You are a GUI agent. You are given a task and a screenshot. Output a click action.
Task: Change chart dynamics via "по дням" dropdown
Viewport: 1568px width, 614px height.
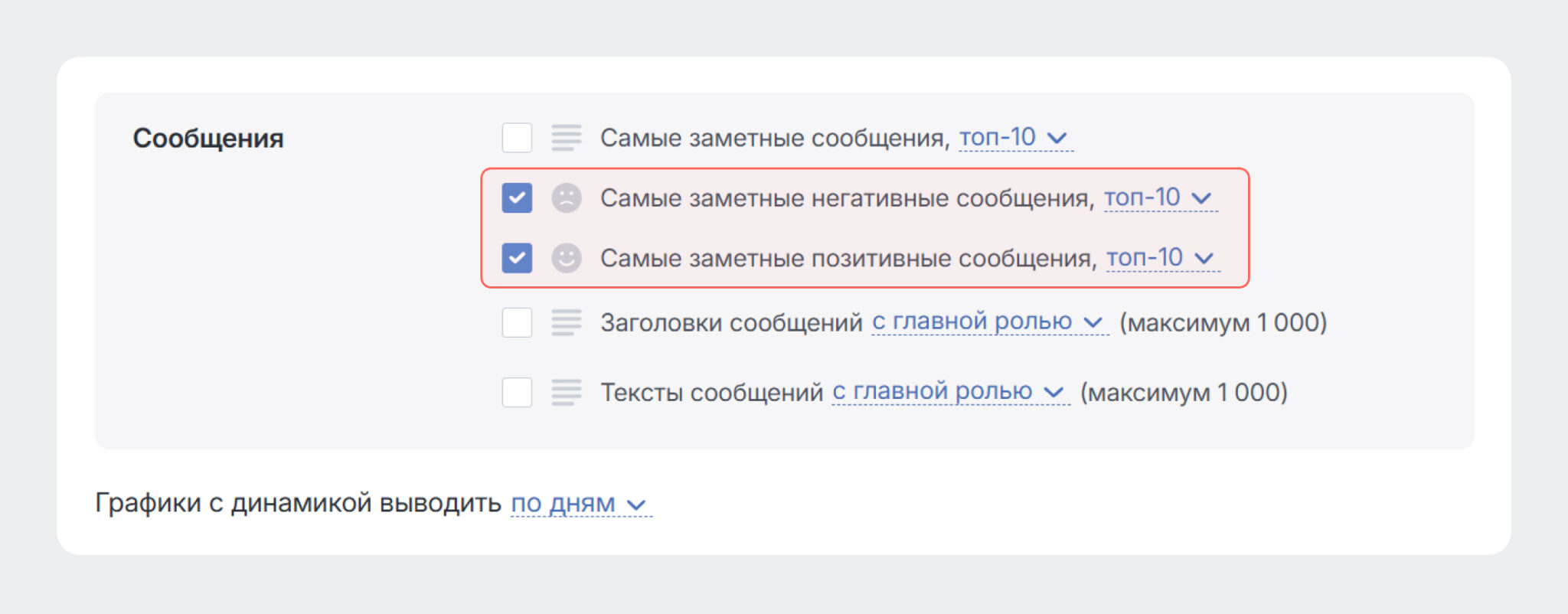tap(580, 504)
